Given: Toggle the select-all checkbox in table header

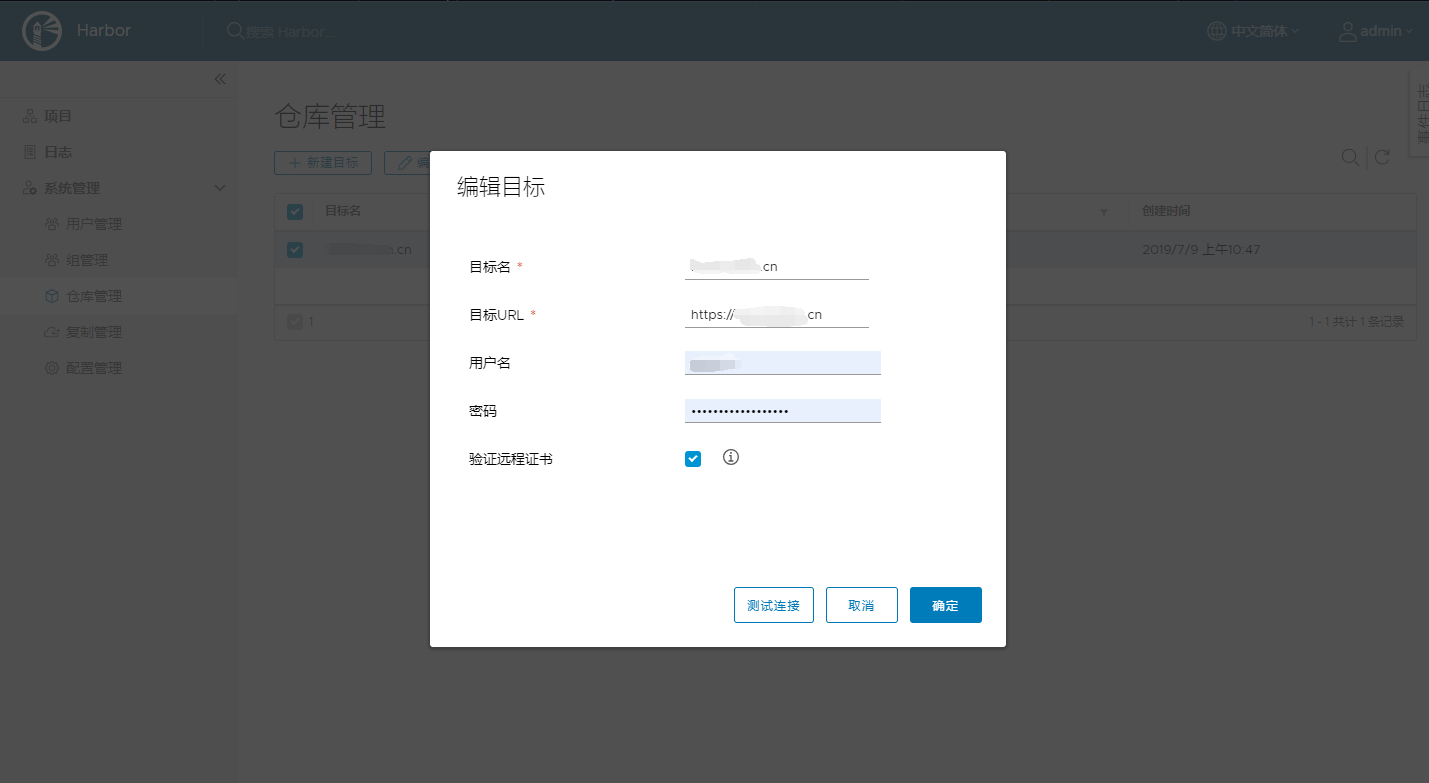Looking at the screenshot, I should point(295,211).
